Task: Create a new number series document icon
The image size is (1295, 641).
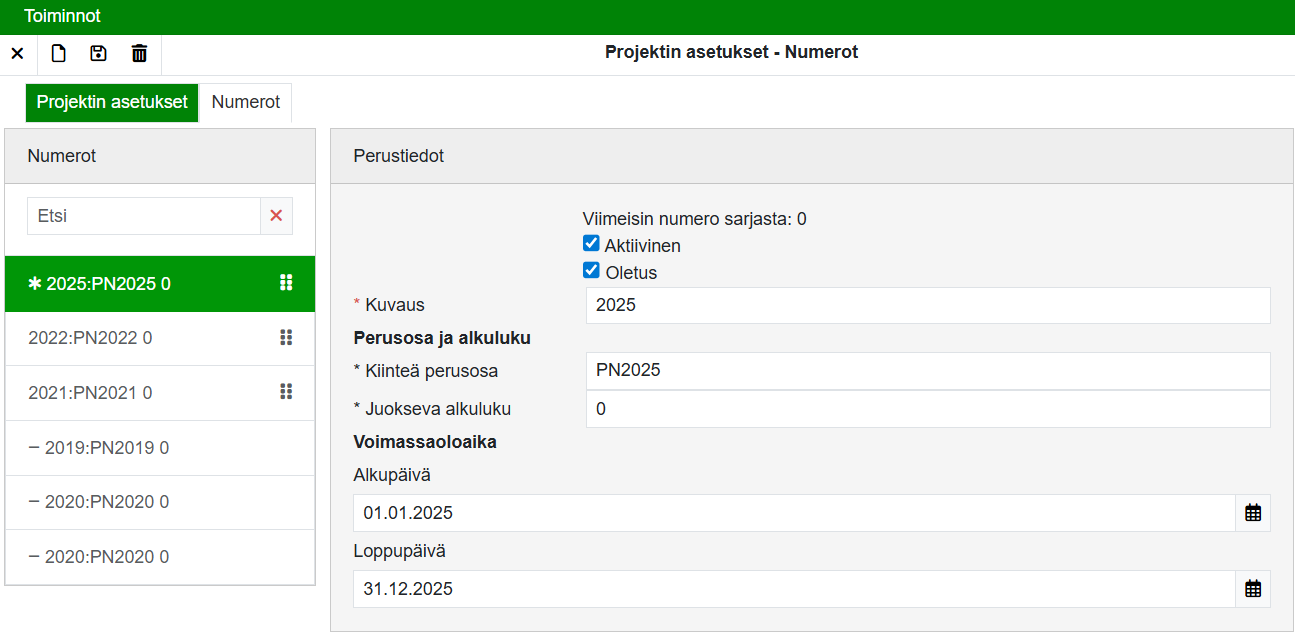Action: pos(59,54)
